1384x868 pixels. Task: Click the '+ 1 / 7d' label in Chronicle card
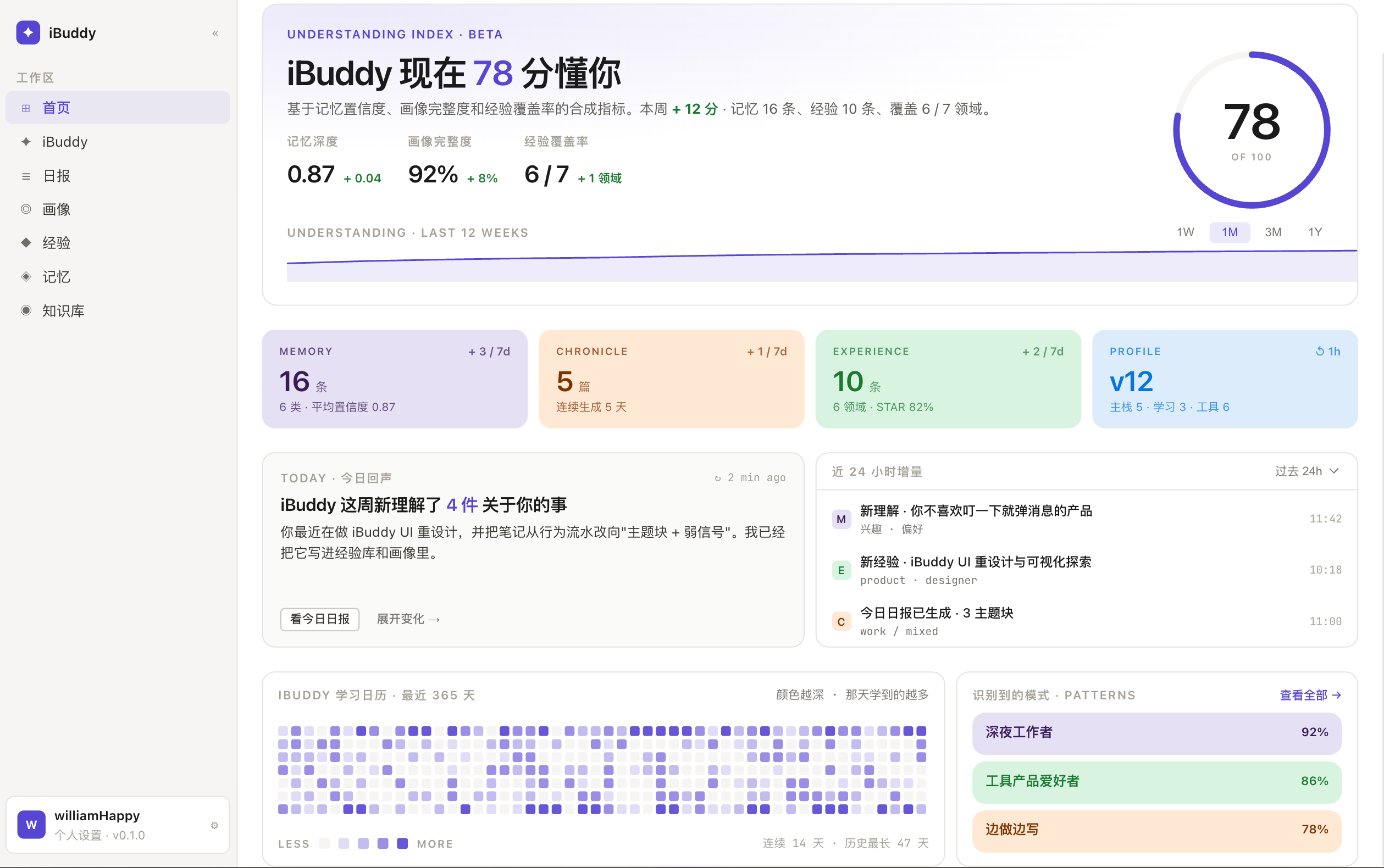click(x=767, y=352)
